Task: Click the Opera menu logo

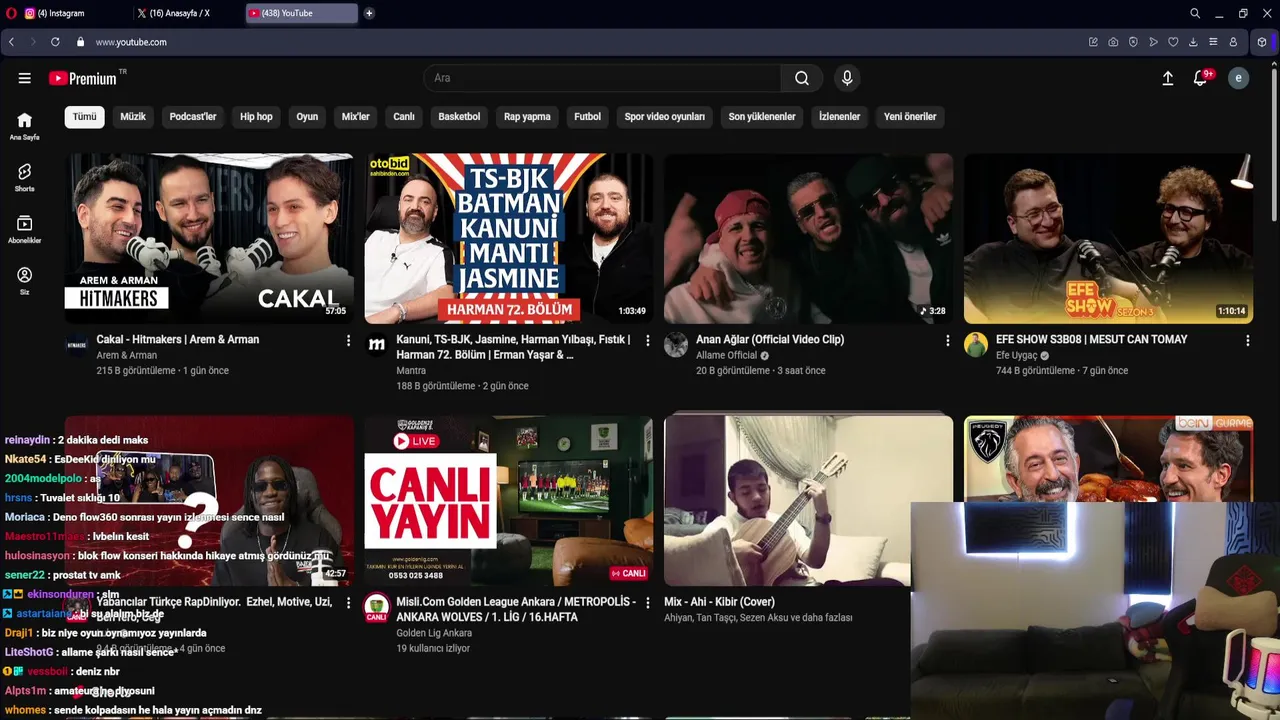Action: click(x=10, y=13)
